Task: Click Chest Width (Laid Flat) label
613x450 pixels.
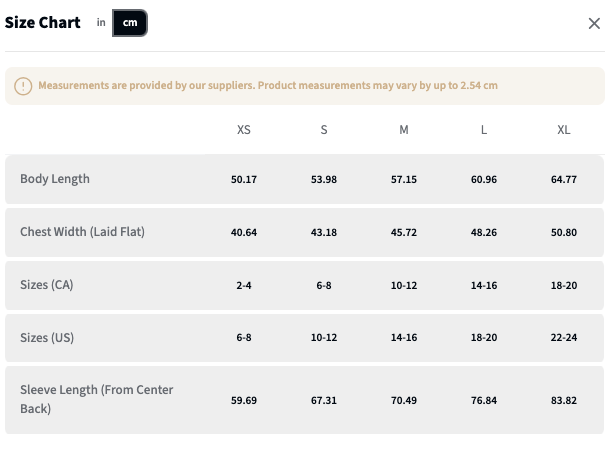Action: coord(83,232)
